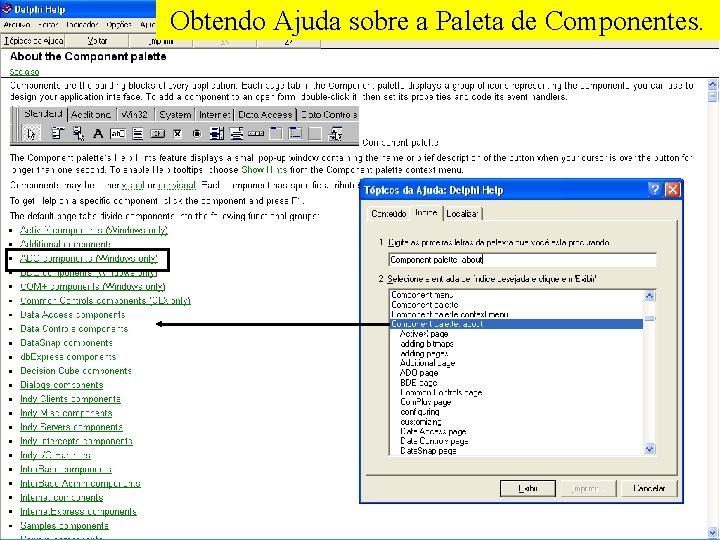The height and width of the screenshot is (540, 720).
Task: Select the pointer arrow in the component palette
Action: 31,134
